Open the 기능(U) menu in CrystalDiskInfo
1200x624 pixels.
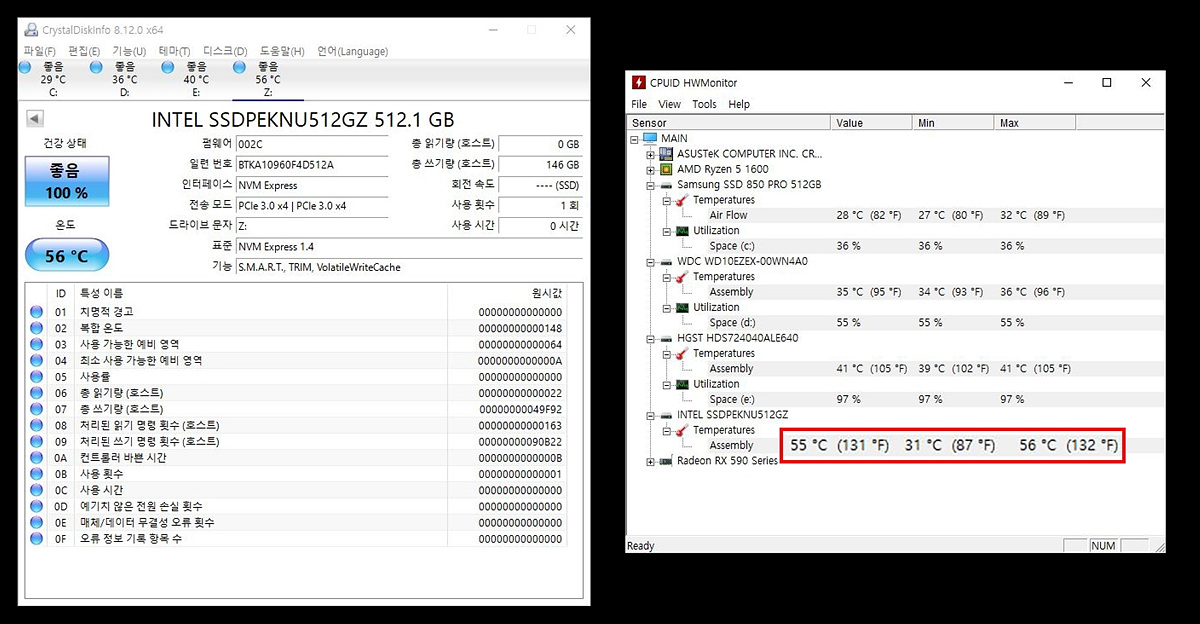coord(129,51)
